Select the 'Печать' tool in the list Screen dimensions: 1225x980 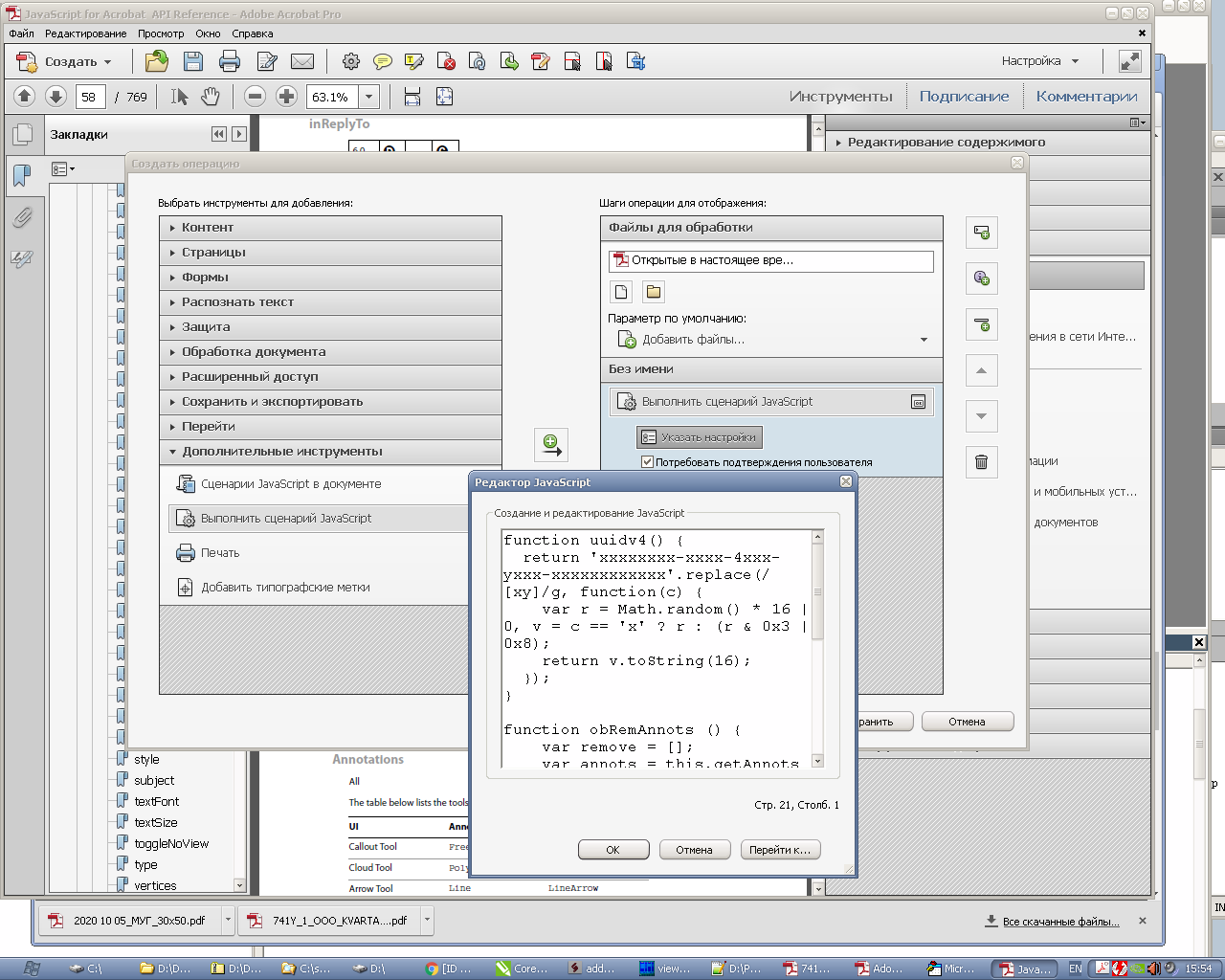[209, 553]
